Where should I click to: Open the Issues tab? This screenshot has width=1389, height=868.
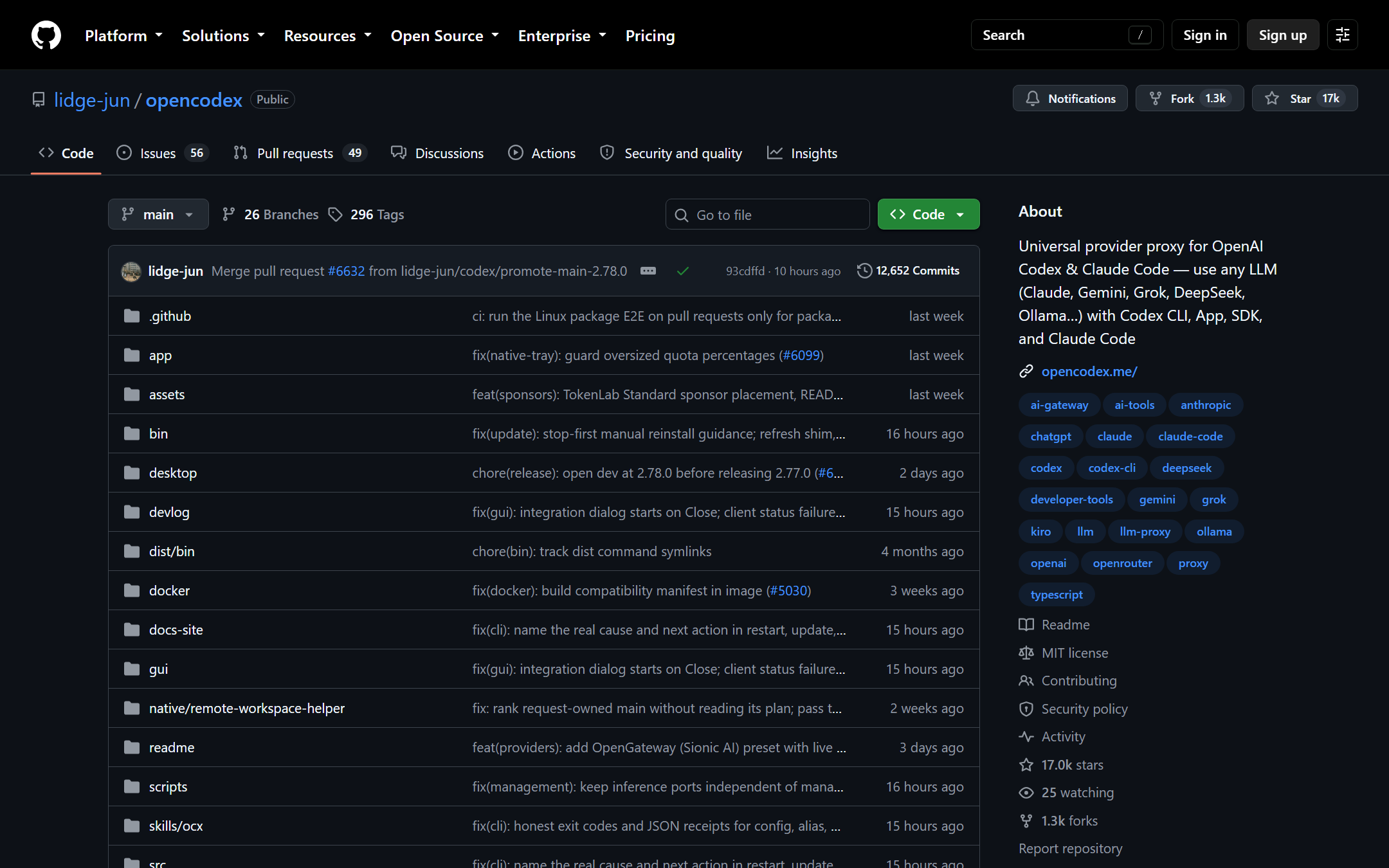tap(163, 153)
